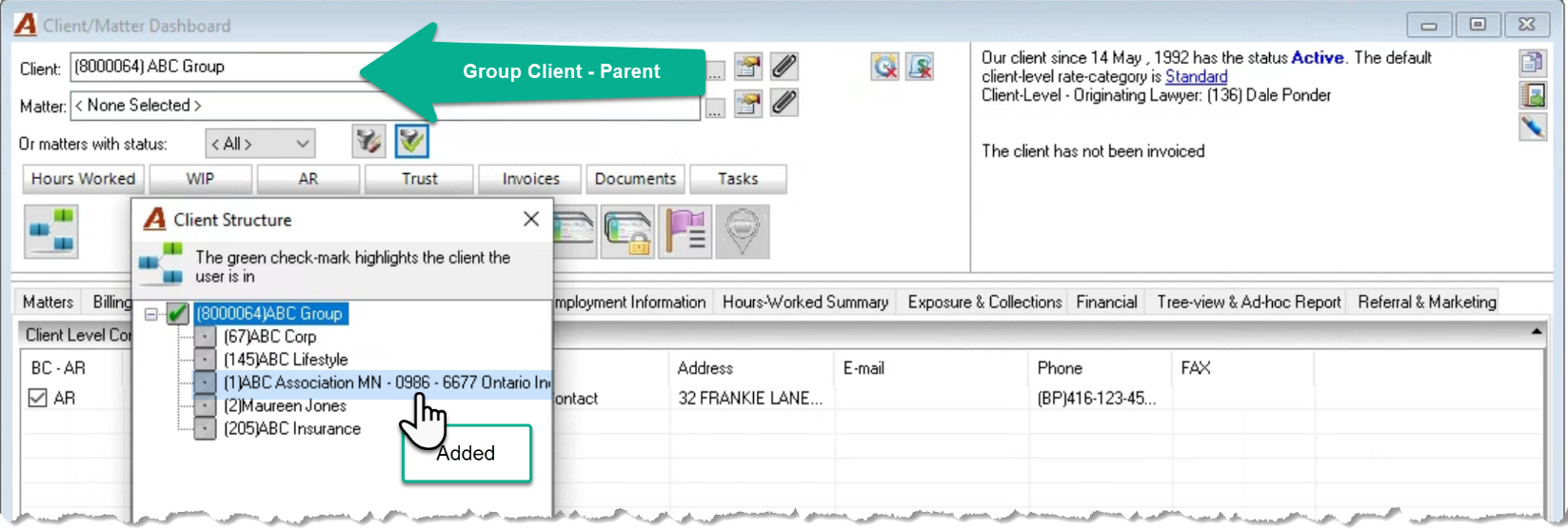Click the Documents button
The width and height of the screenshot is (1568, 529).
635,179
